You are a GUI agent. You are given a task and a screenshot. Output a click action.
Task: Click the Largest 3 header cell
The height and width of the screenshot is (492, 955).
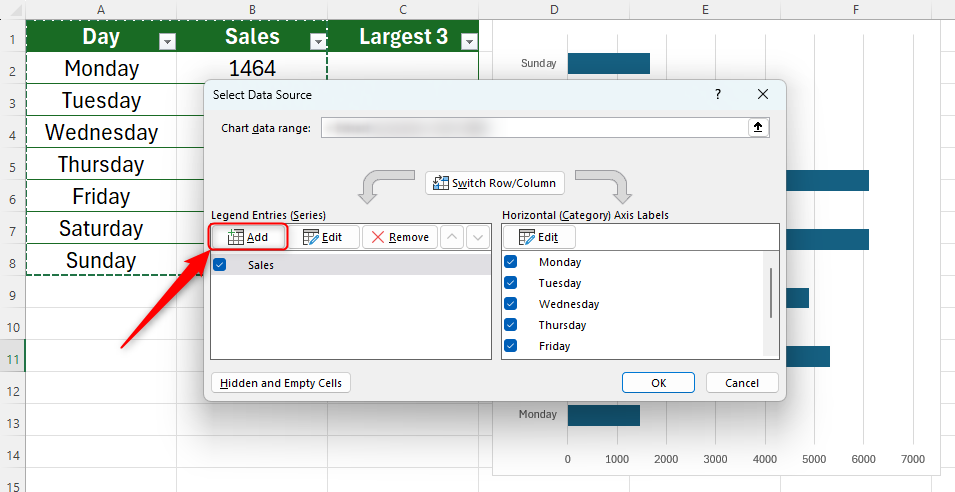point(403,37)
